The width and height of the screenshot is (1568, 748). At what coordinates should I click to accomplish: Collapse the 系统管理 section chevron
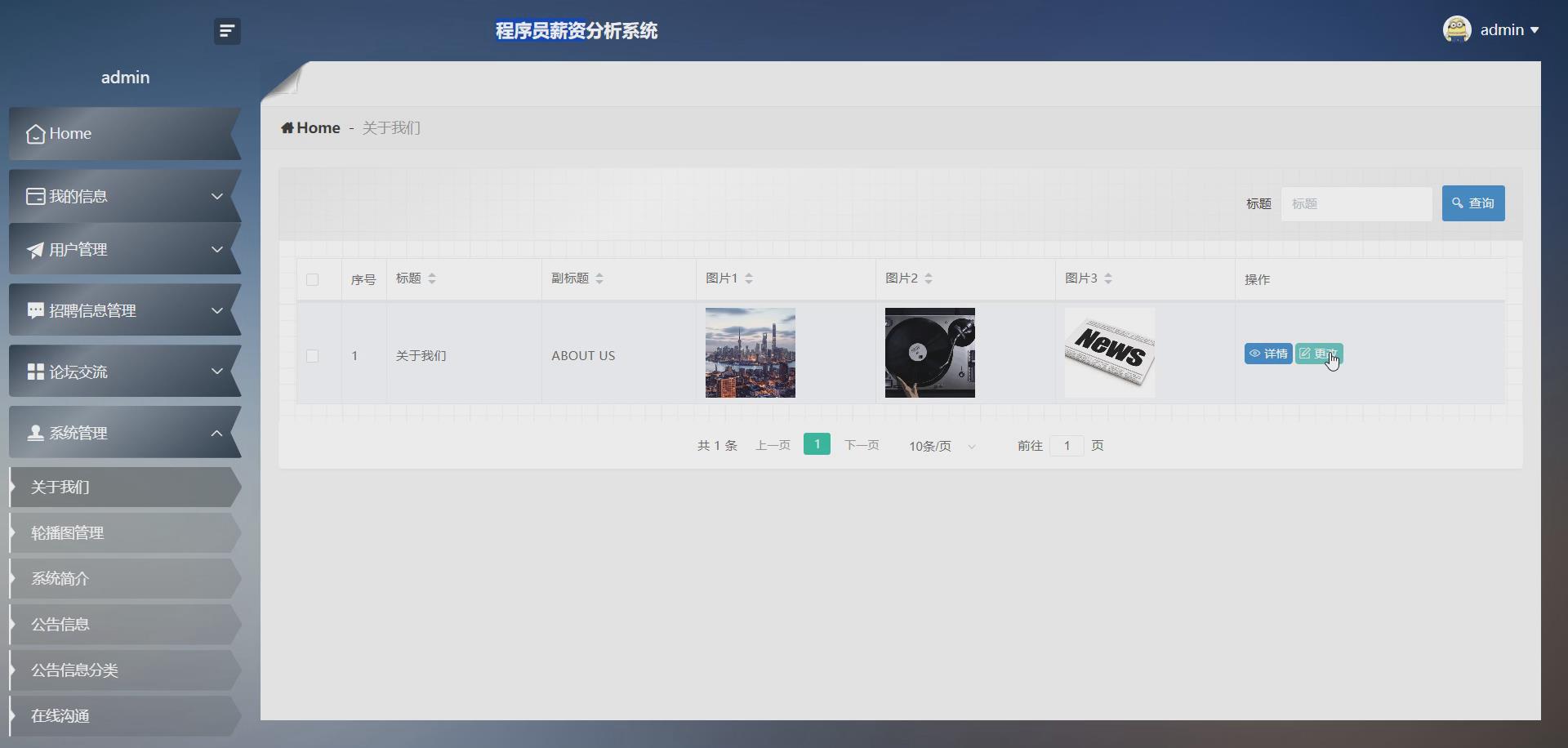click(x=216, y=433)
